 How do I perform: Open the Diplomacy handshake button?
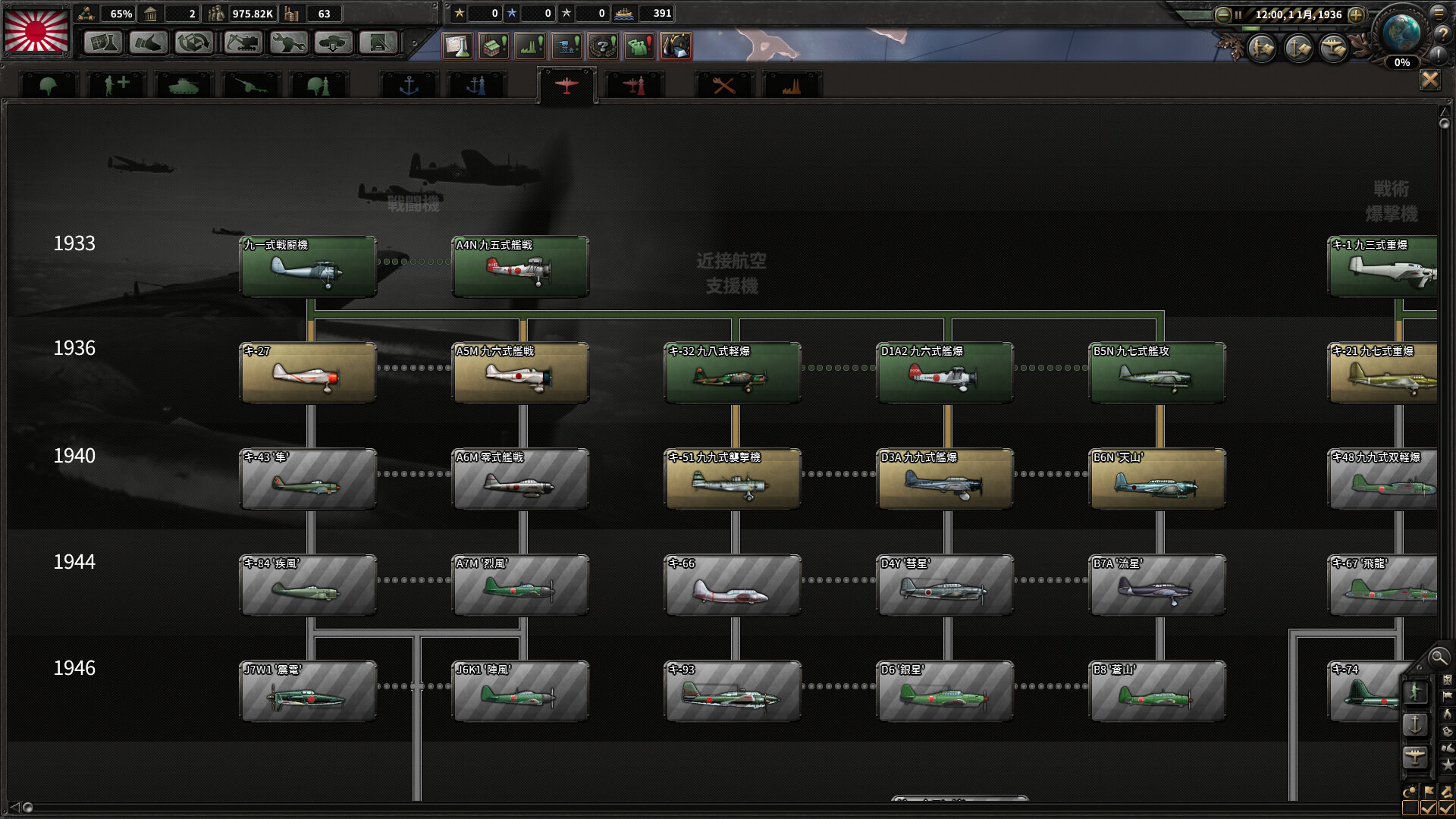coord(149,43)
